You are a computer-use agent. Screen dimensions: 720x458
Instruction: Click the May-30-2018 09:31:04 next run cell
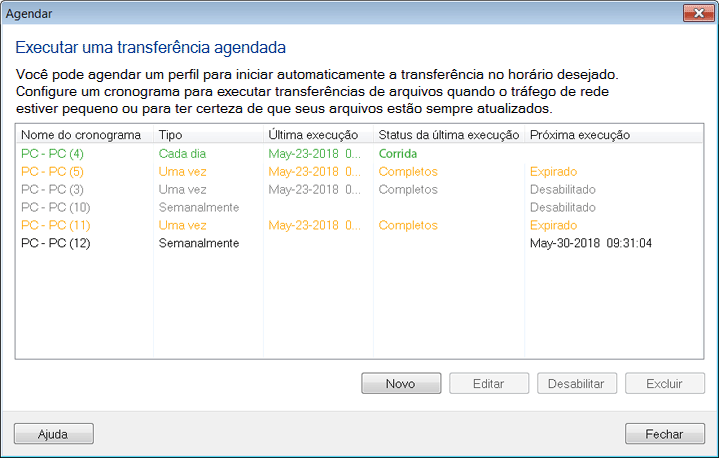point(592,244)
